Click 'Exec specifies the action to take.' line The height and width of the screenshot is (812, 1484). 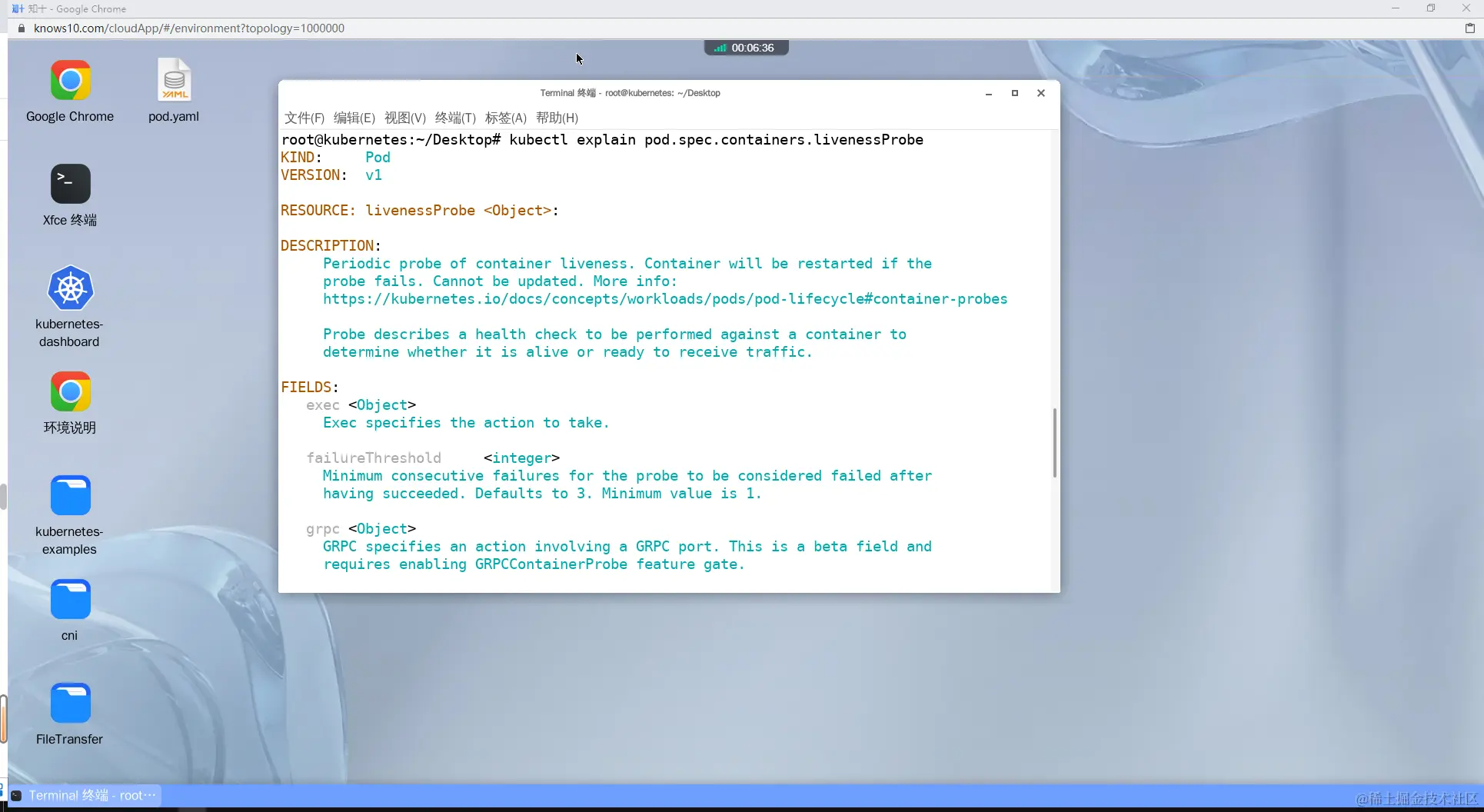(466, 423)
